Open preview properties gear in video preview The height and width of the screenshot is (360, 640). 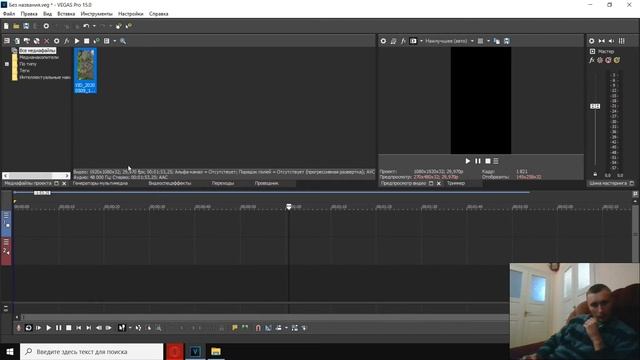coord(383,41)
